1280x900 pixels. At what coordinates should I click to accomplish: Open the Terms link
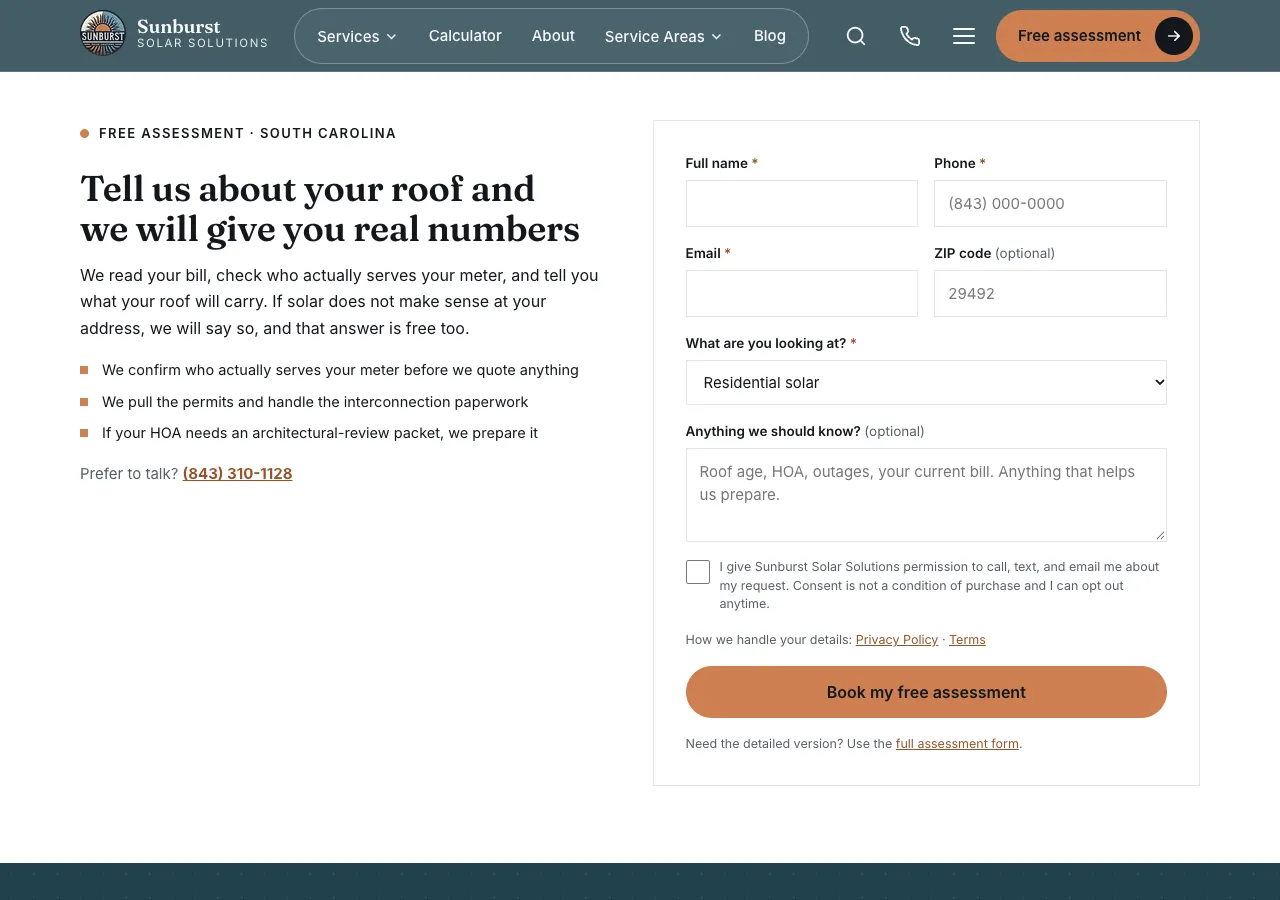967,640
